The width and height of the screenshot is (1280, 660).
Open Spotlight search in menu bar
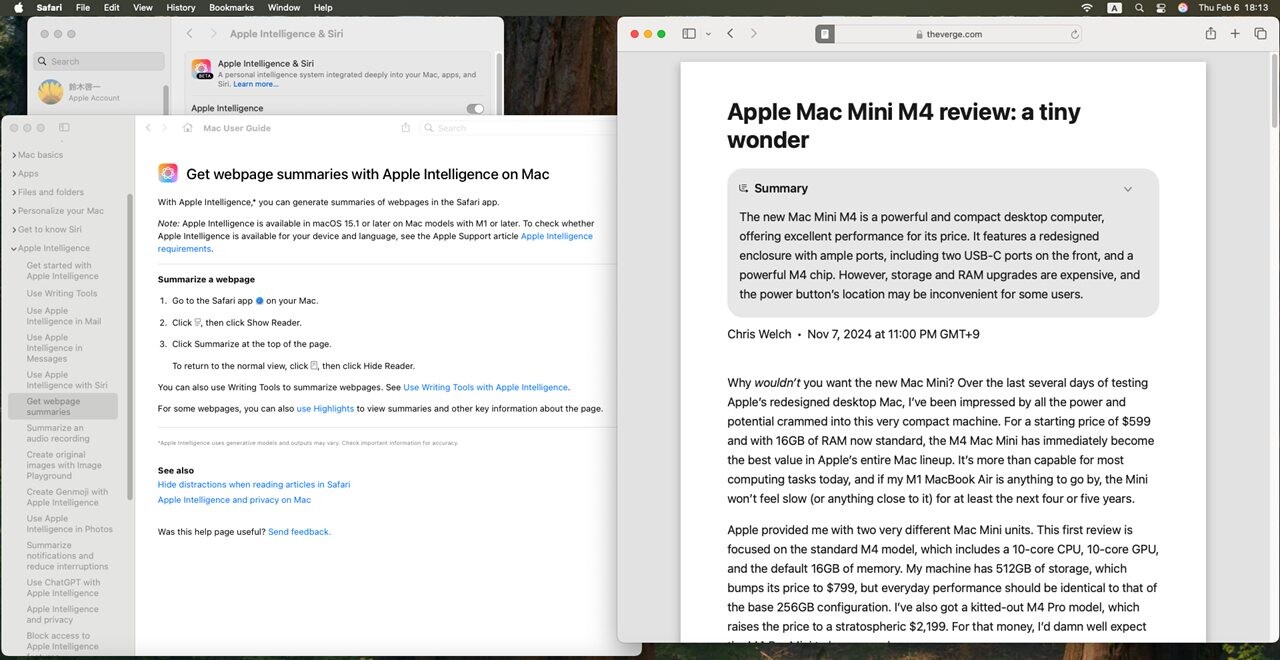[1139, 7]
